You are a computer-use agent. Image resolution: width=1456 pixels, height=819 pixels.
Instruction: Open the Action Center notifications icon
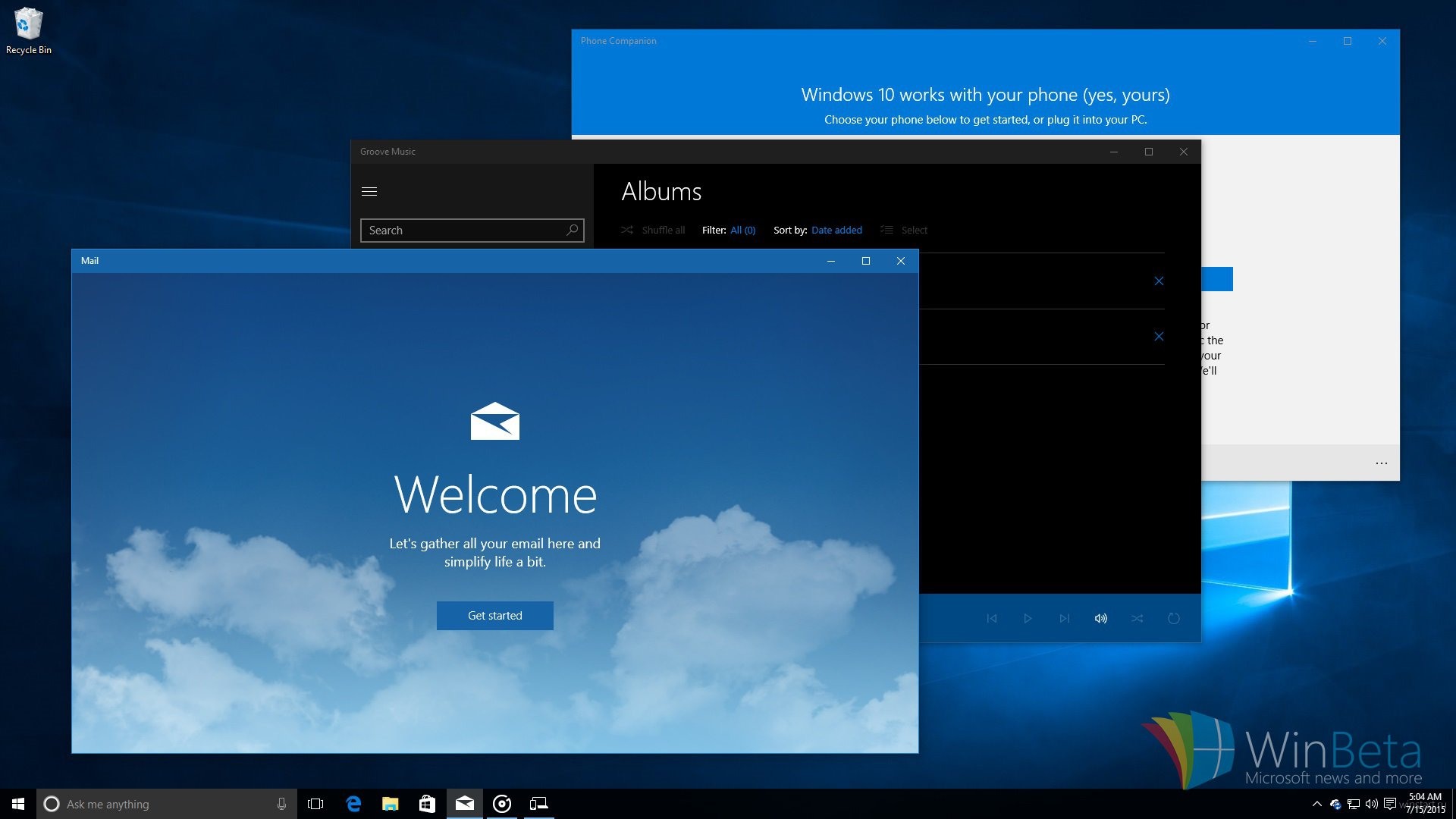pyautogui.click(x=1390, y=804)
